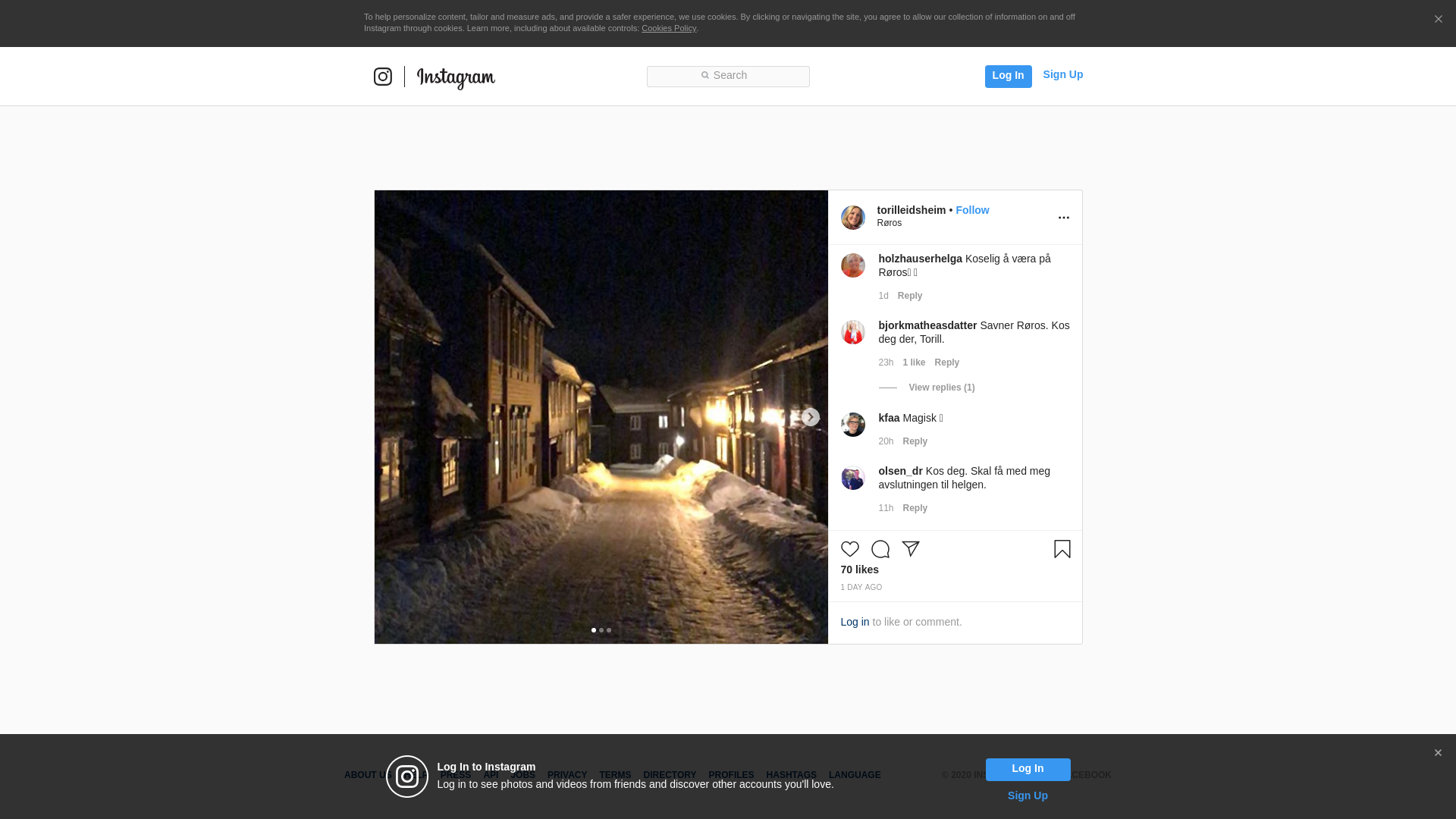
Task: Open the TERMS footer link
Action: (615, 775)
